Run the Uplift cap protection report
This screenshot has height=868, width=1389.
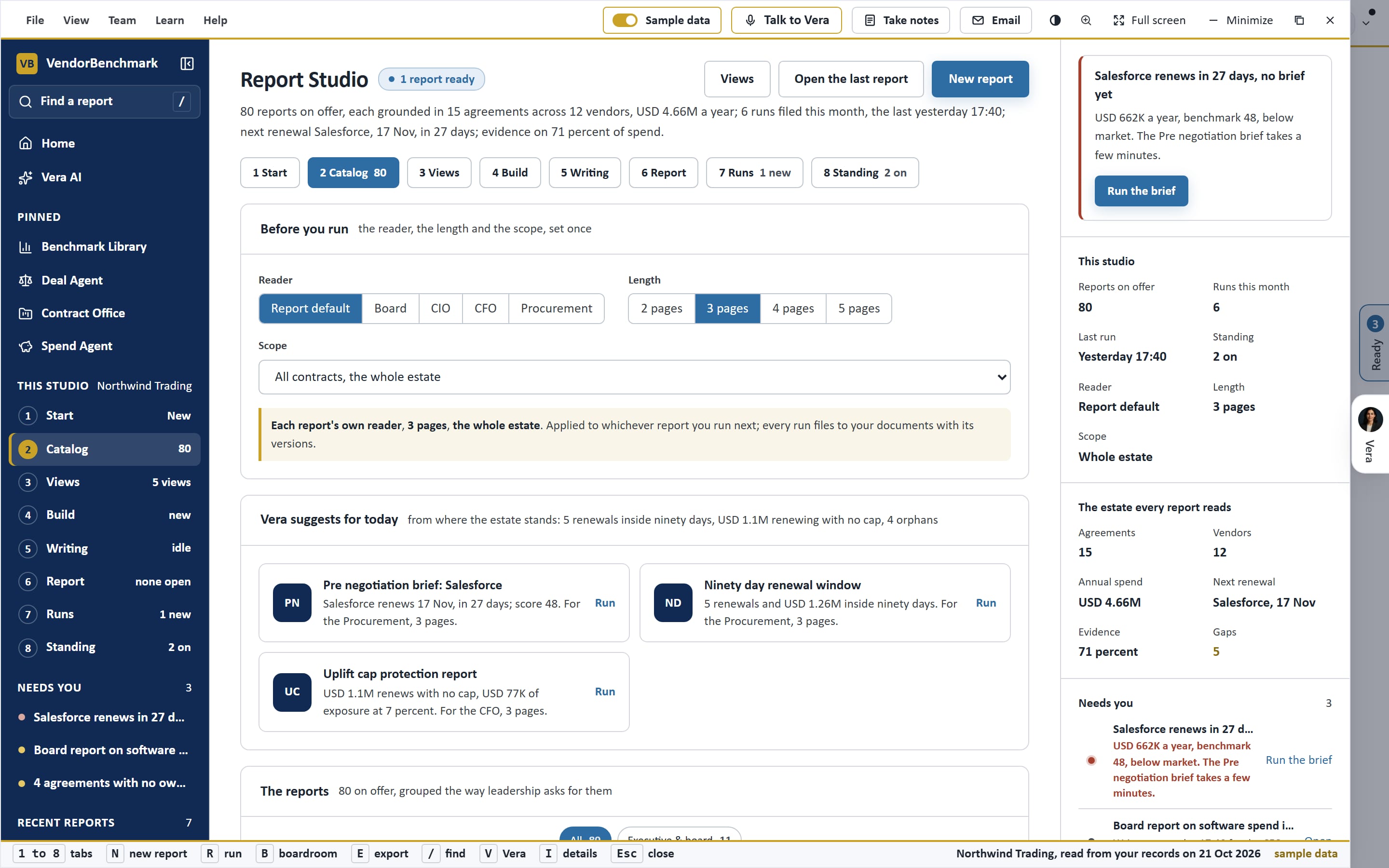pyautogui.click(x=604, y=692)
